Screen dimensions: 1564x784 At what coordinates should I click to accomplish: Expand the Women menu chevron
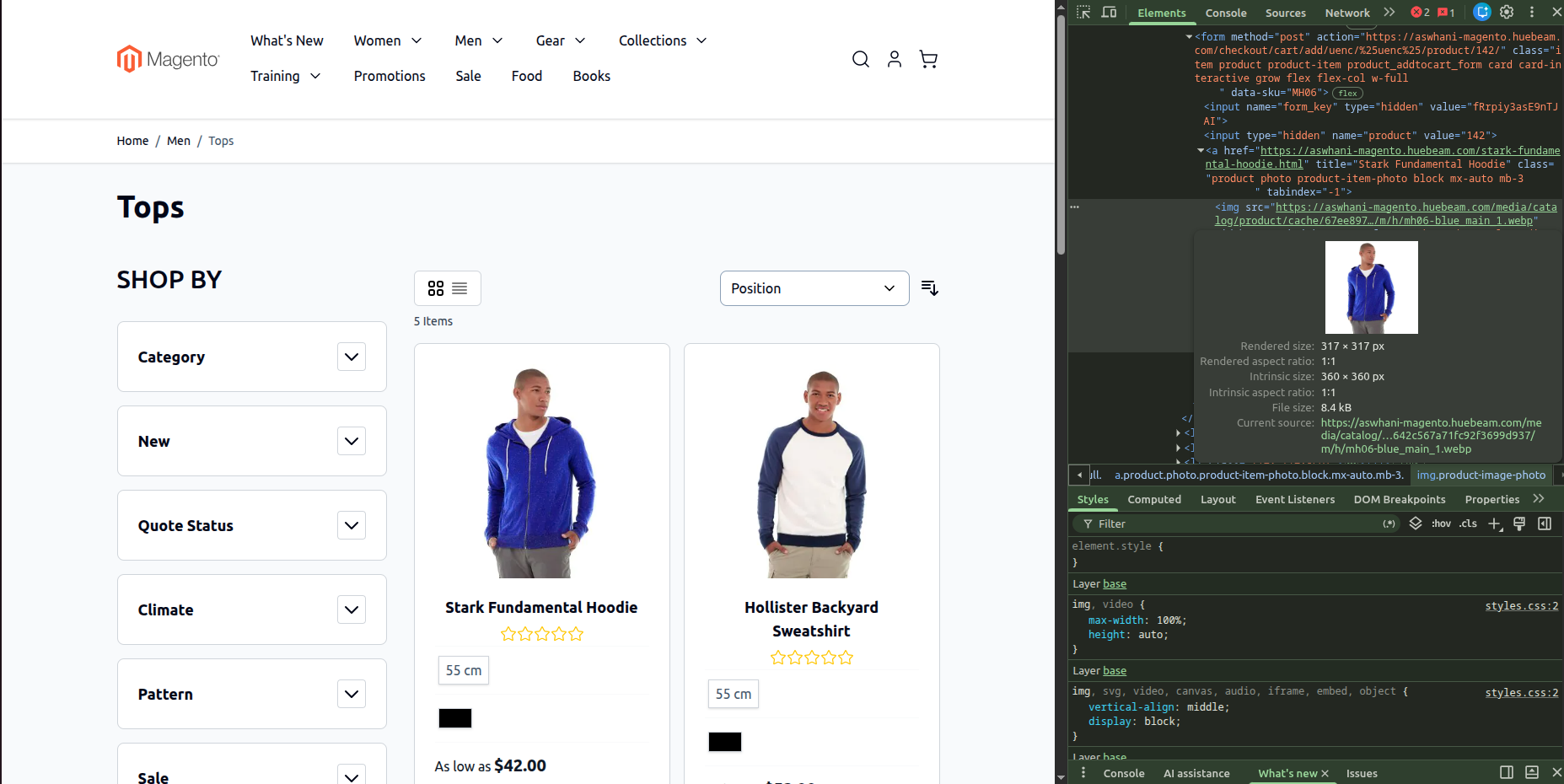pyautogui.click(x=417, y=40)
